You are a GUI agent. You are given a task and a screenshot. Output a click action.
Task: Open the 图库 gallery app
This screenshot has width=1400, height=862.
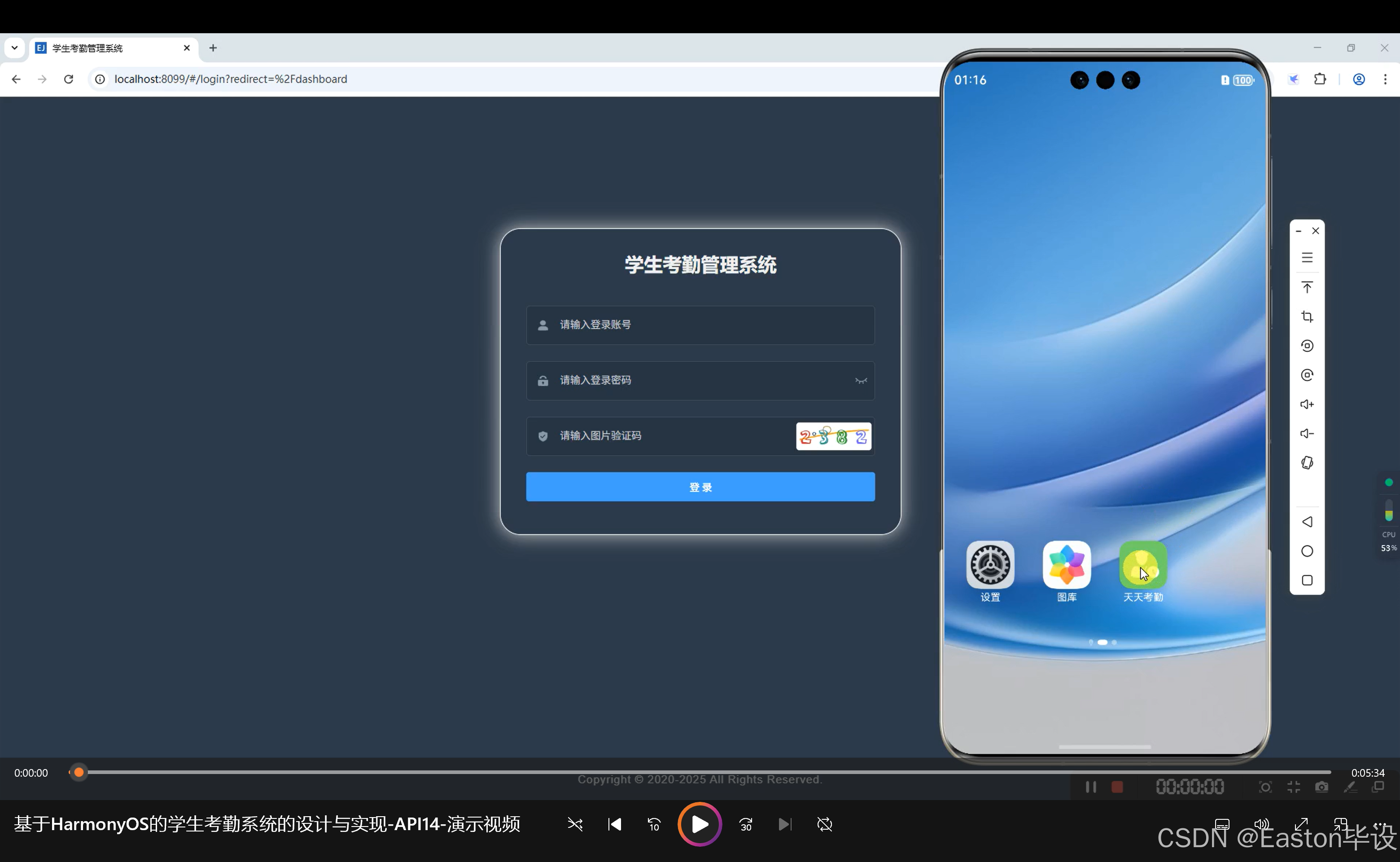click(x=1066, y=566)
